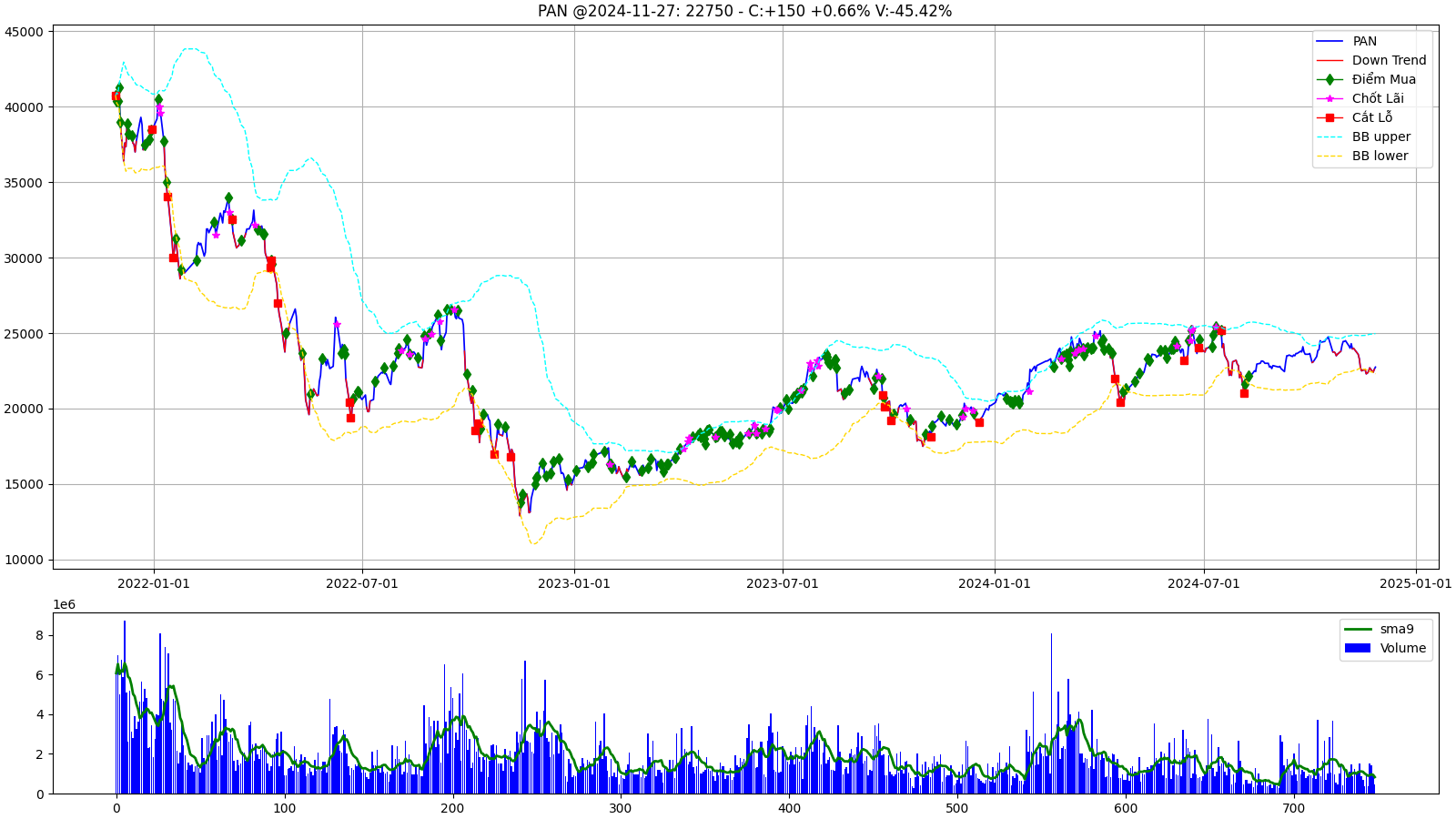This screenshot has height=819, width=1456.
Task: Click the 35000 price axis label
Action: coord(24,183)
